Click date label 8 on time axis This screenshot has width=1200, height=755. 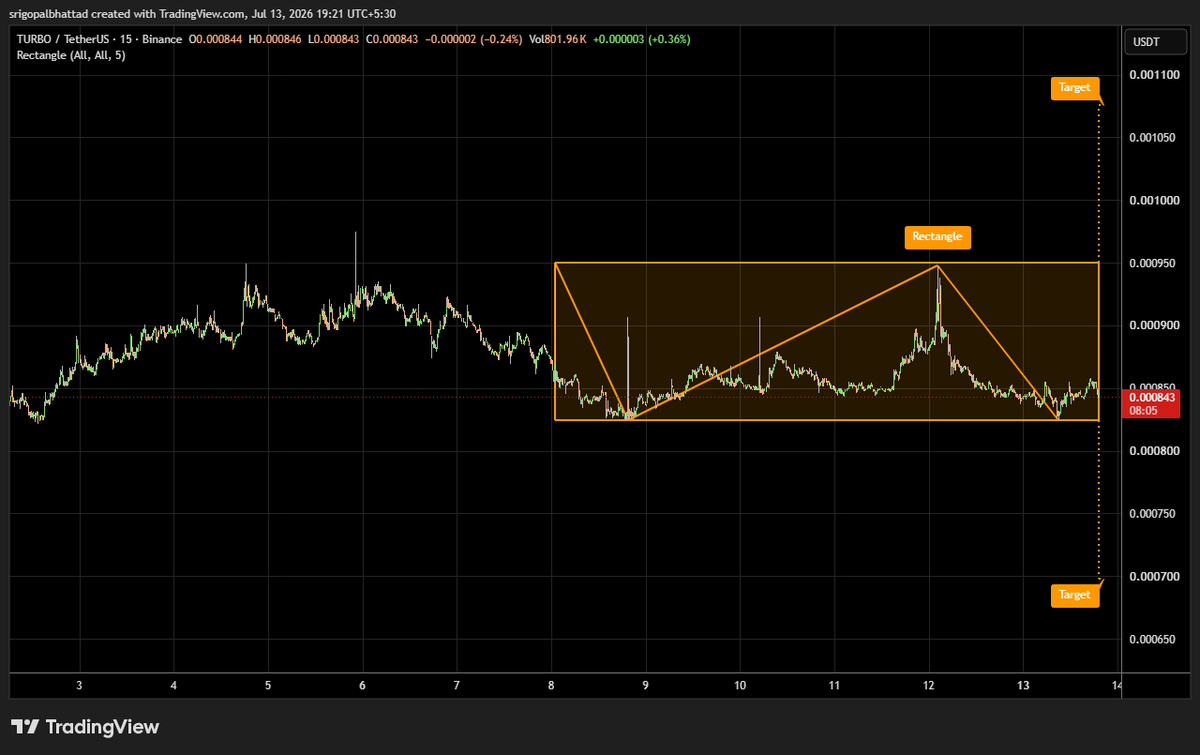(551, 685)
